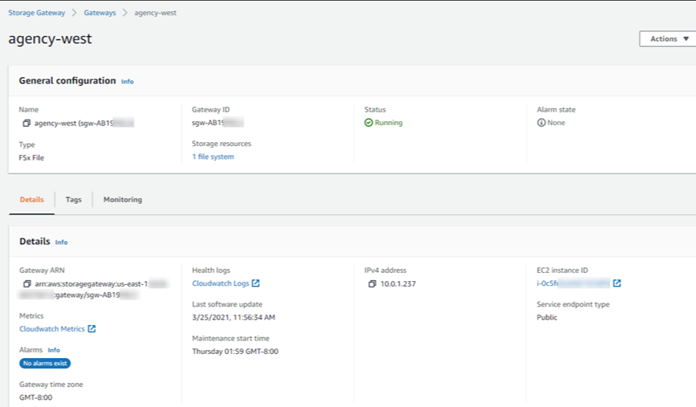696x407 pixels.
Task: Click the No alarms exist badge
Action: pyautogui.click(x=44, y=363)
